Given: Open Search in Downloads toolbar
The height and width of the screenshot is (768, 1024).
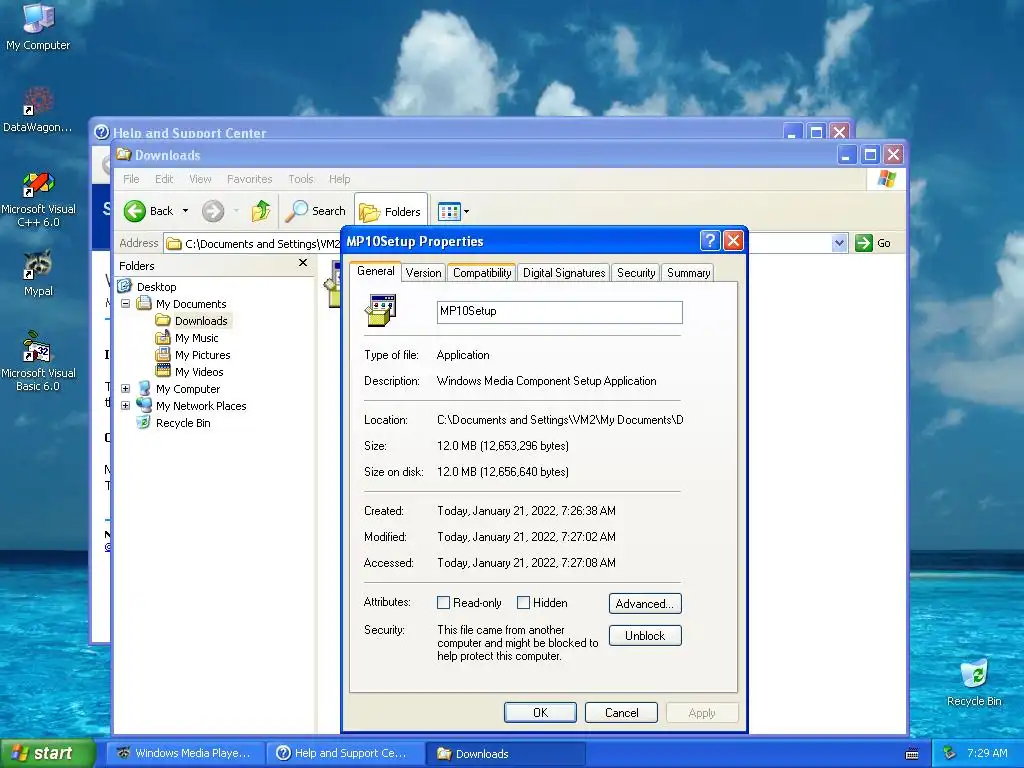Looking at the screenshot, I should (x=317, y=211).
